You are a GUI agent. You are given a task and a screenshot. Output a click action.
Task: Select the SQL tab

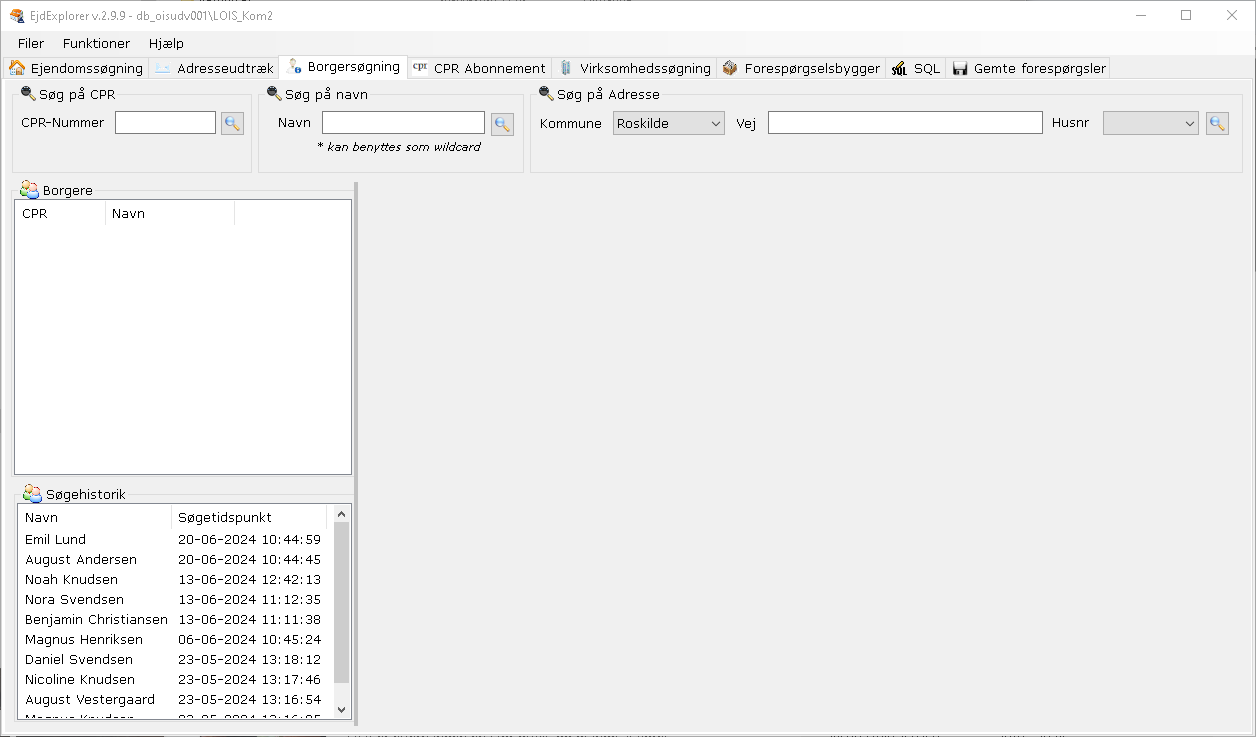point(916,68)
